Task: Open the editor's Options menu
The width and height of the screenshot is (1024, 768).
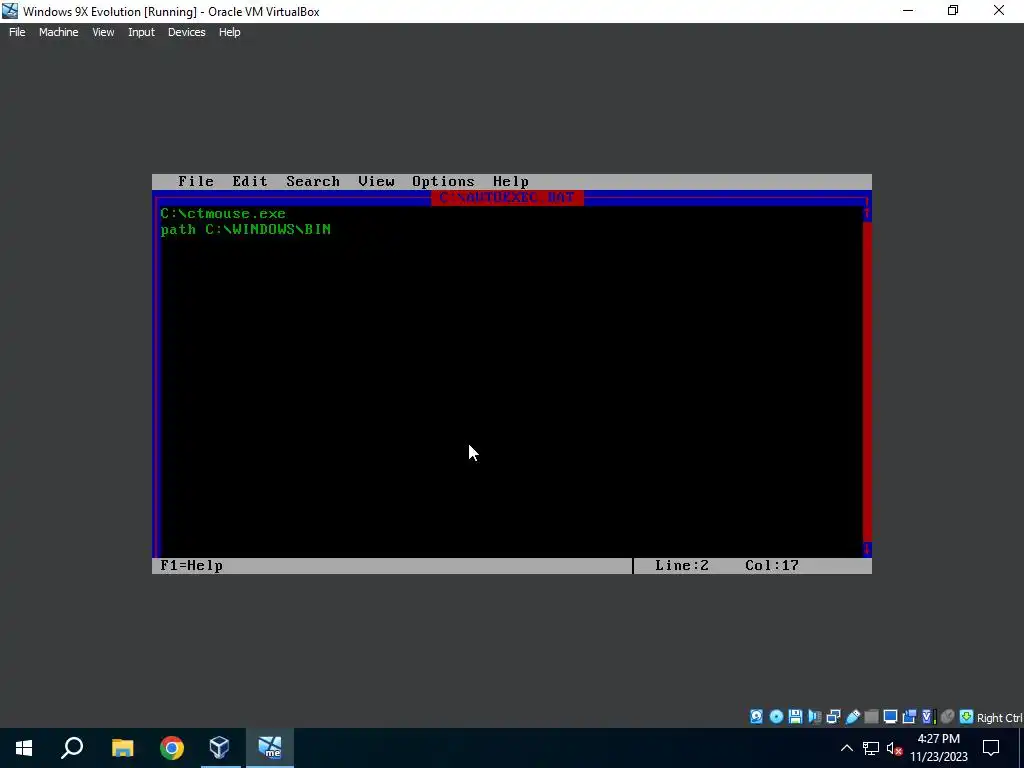Action: [443, 182]
